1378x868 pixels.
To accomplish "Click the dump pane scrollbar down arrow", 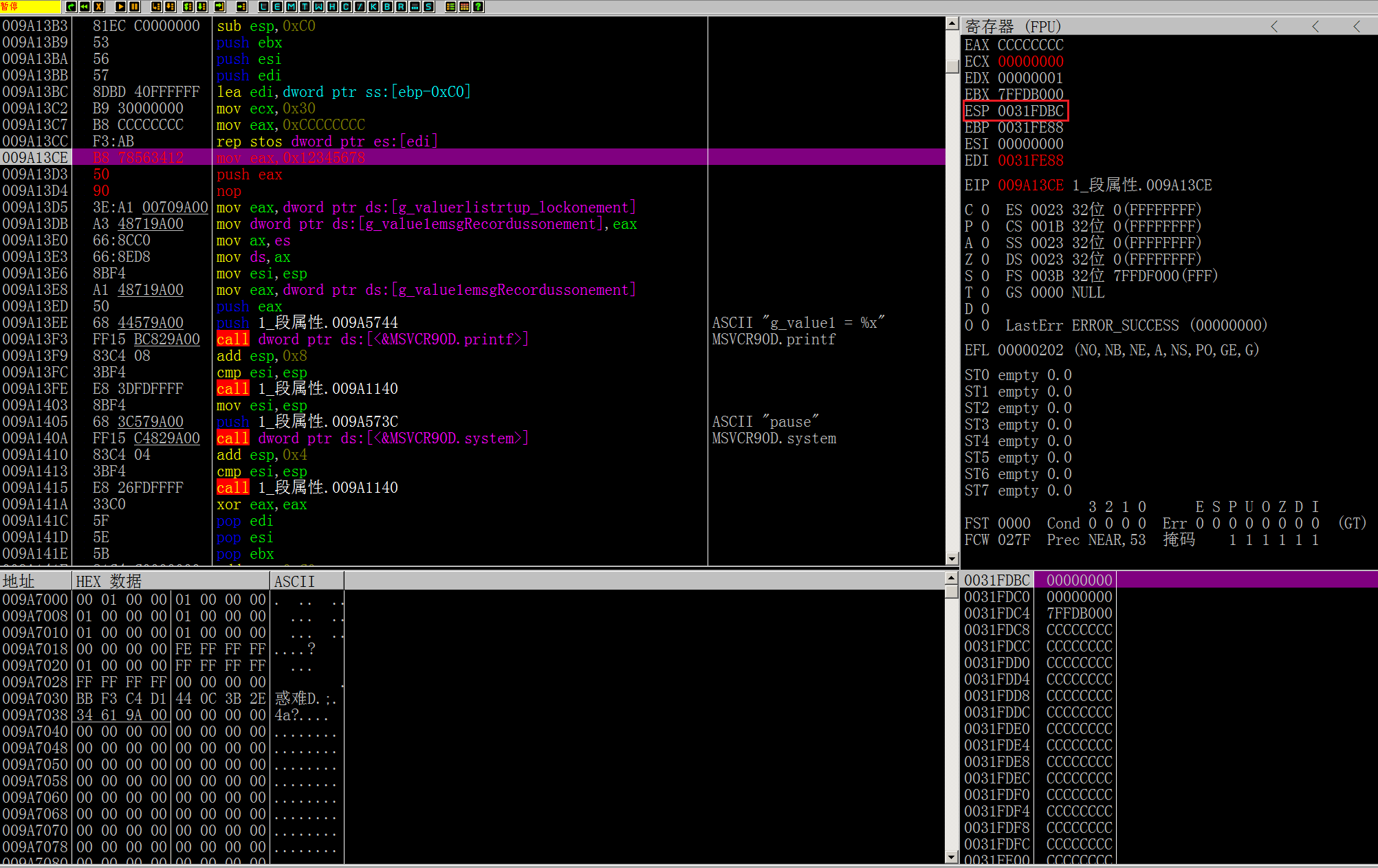I will pyautogui.click(x=952, y=857).
